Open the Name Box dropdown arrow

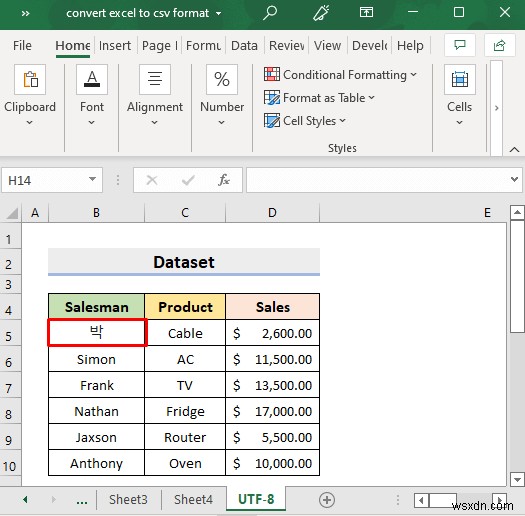(92, 179)
